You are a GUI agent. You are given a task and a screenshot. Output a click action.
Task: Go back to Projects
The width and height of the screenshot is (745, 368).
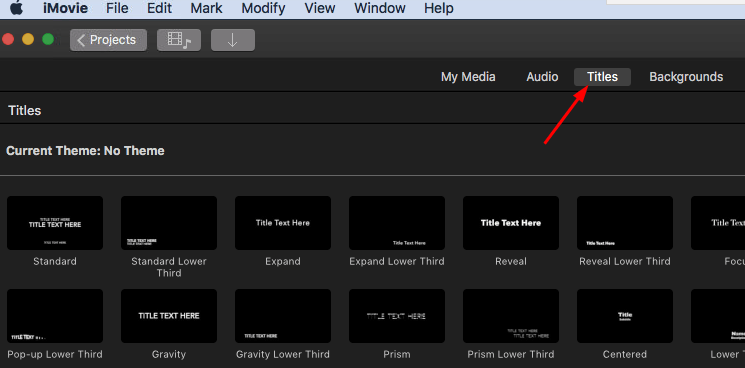coord(108,40)
